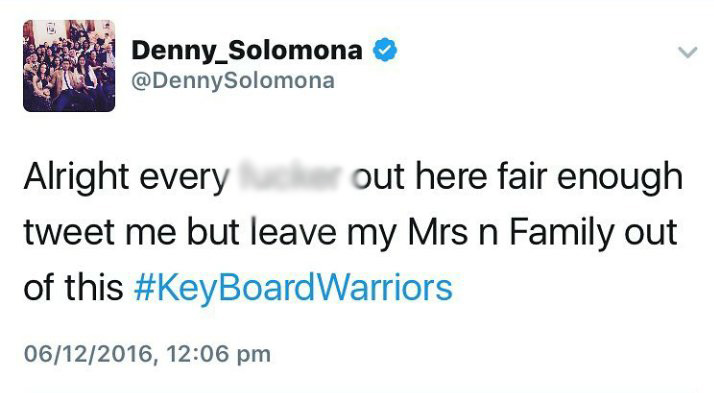Open the #KeyBoardWarriors hashtag
The image size is (714, 393).
coord(293,288)
